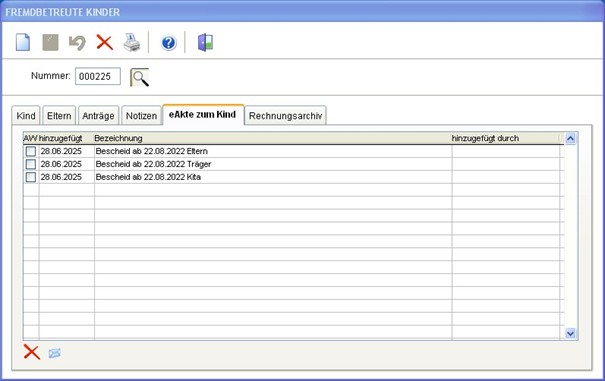
Task: Go to the Anträge tab
Action: (98, 116)
